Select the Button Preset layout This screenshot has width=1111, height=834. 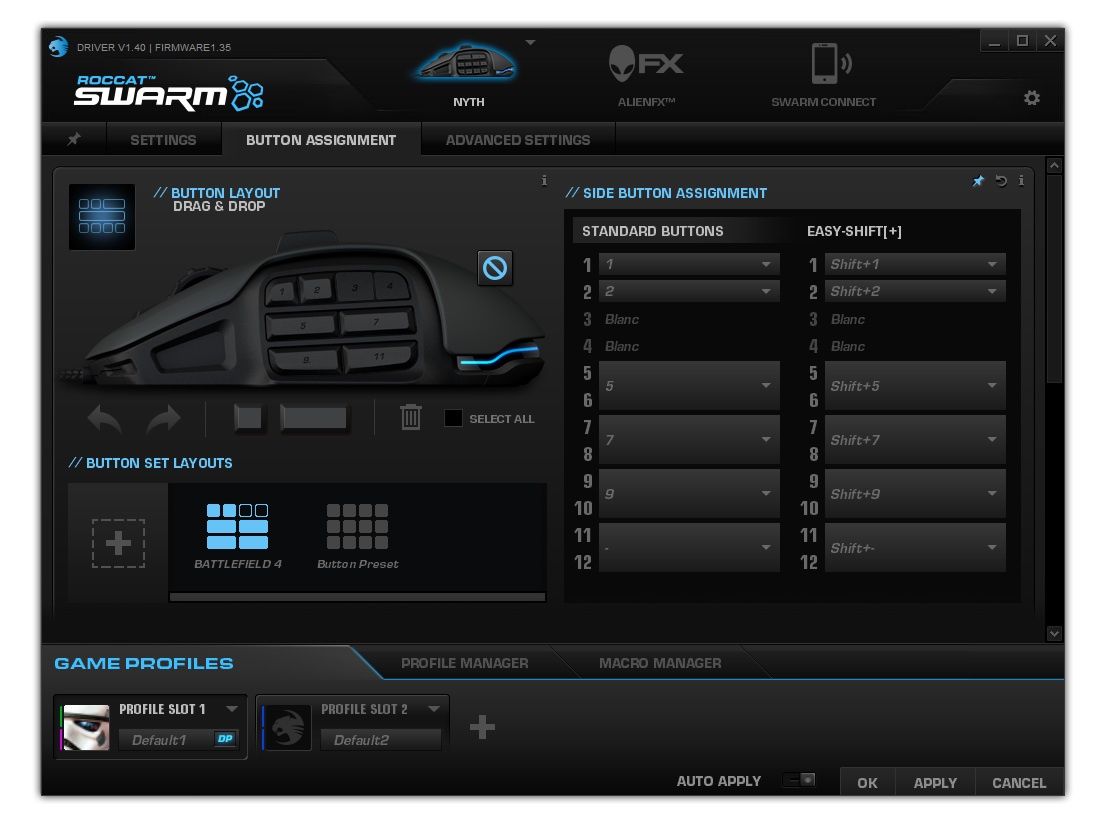tap(358, 536)
